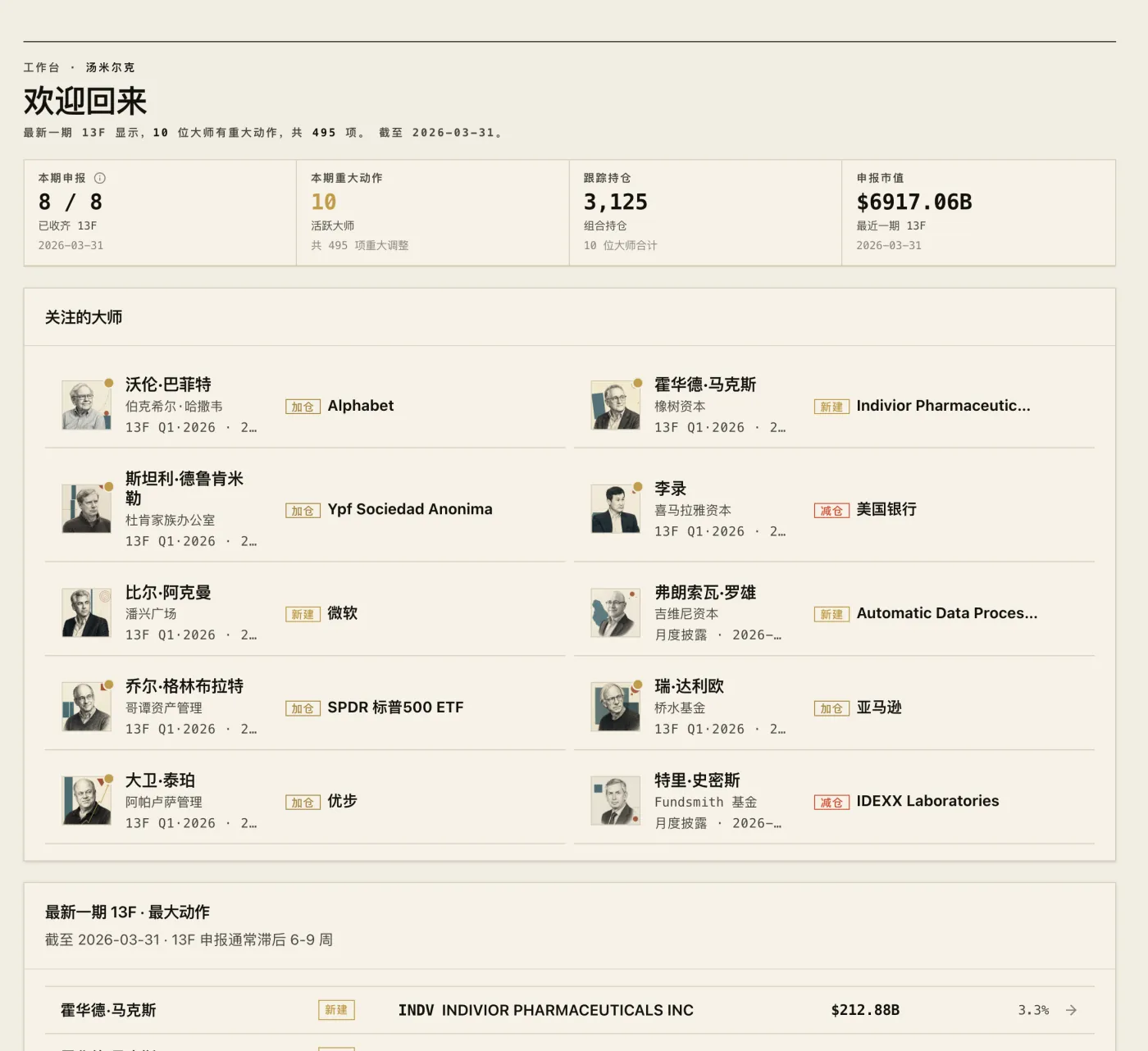Click 瑞·达利欧's portrait thumbnail
1148x1051 pixels.
615,707
